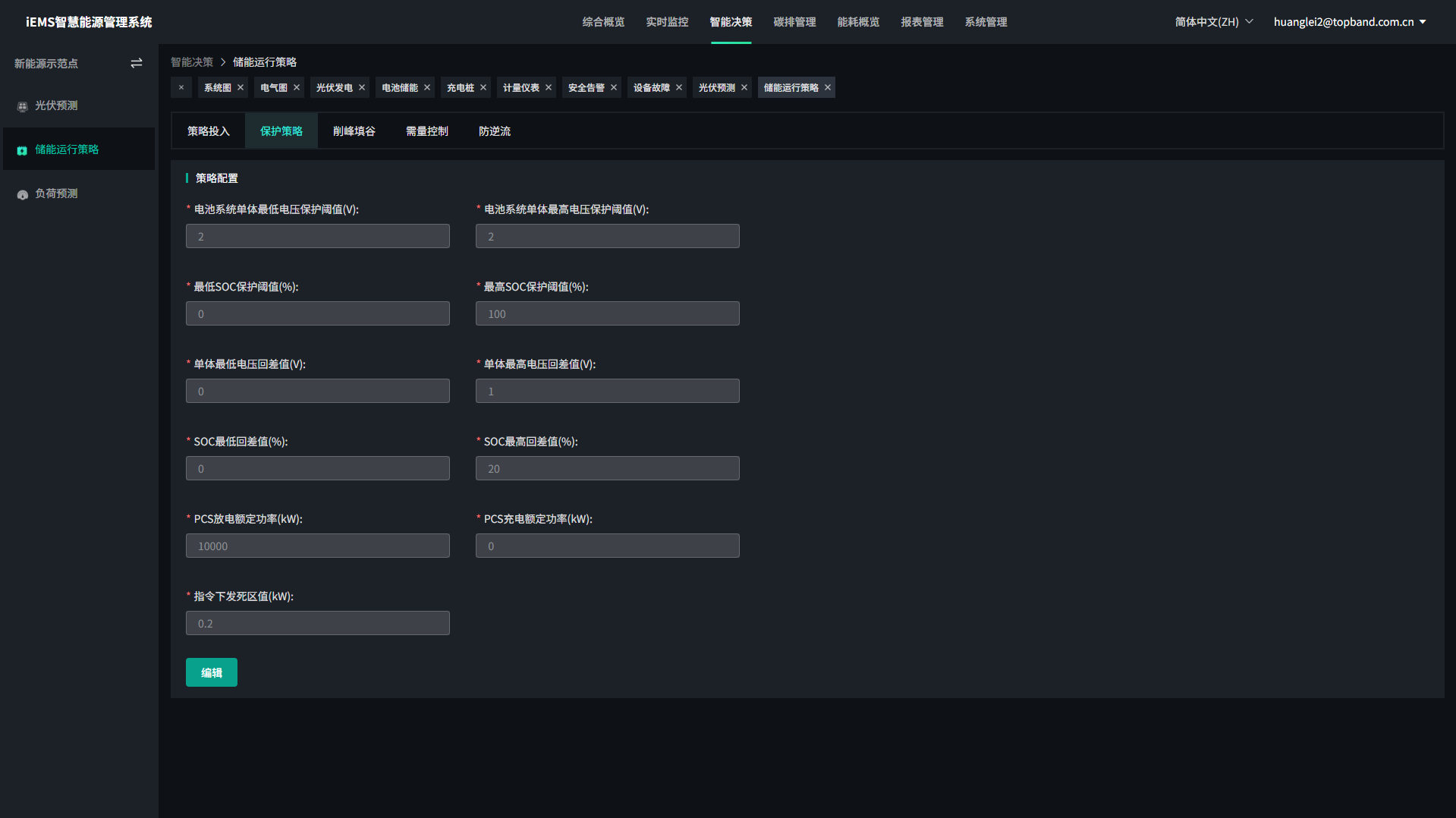
Task: Click the 最高SOC保护阈值 input field
Action: tap(607, 313)
